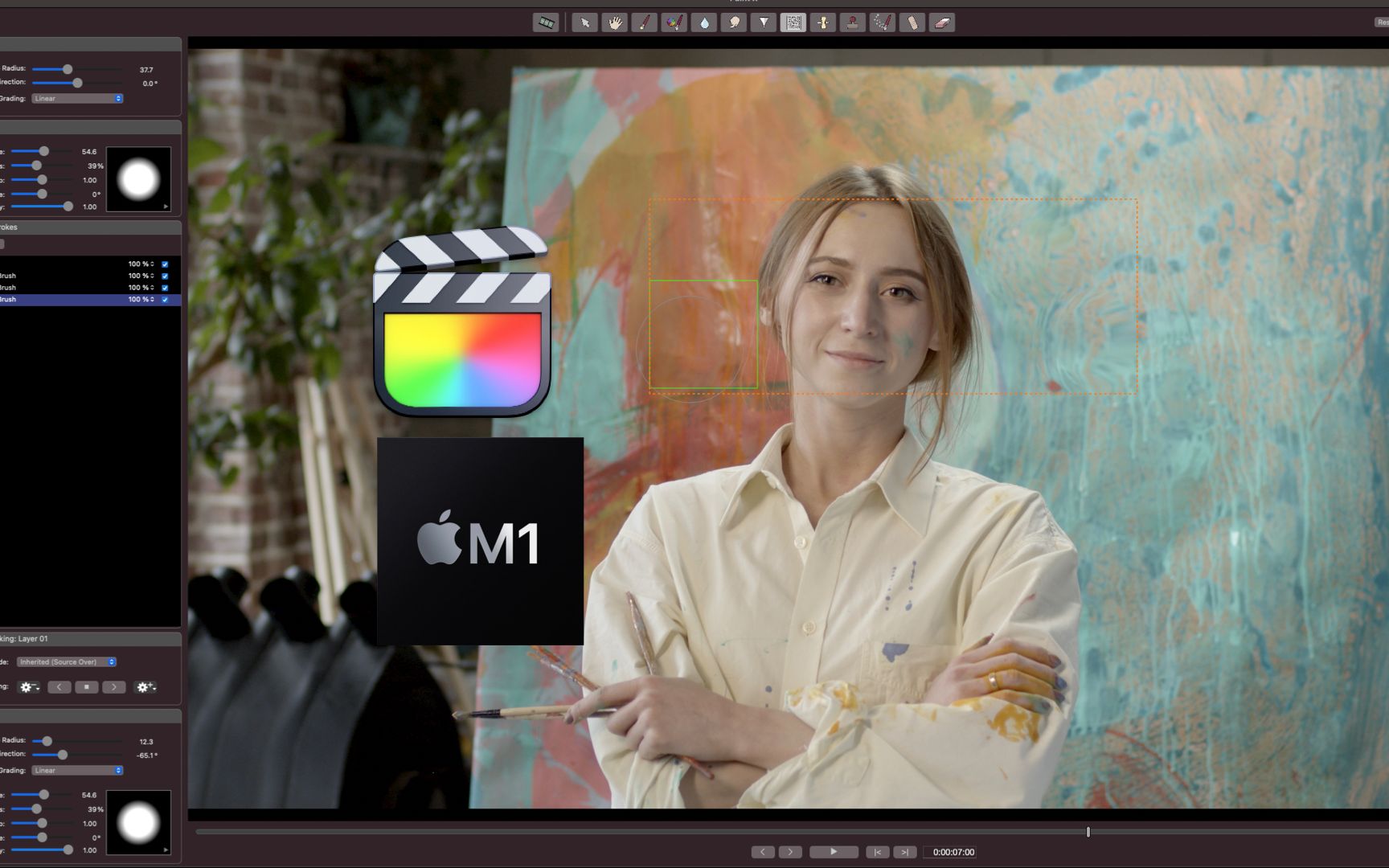This screenshot has height=868, width=1389.
Task: Play the clip with the play button
Action: point(834,852)
